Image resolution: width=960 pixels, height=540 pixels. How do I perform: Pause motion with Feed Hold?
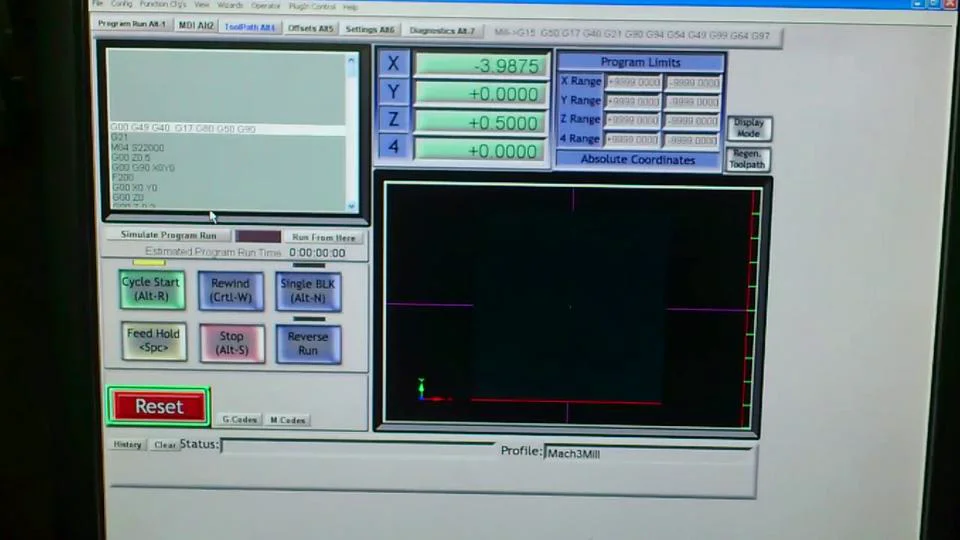point(153,341)
